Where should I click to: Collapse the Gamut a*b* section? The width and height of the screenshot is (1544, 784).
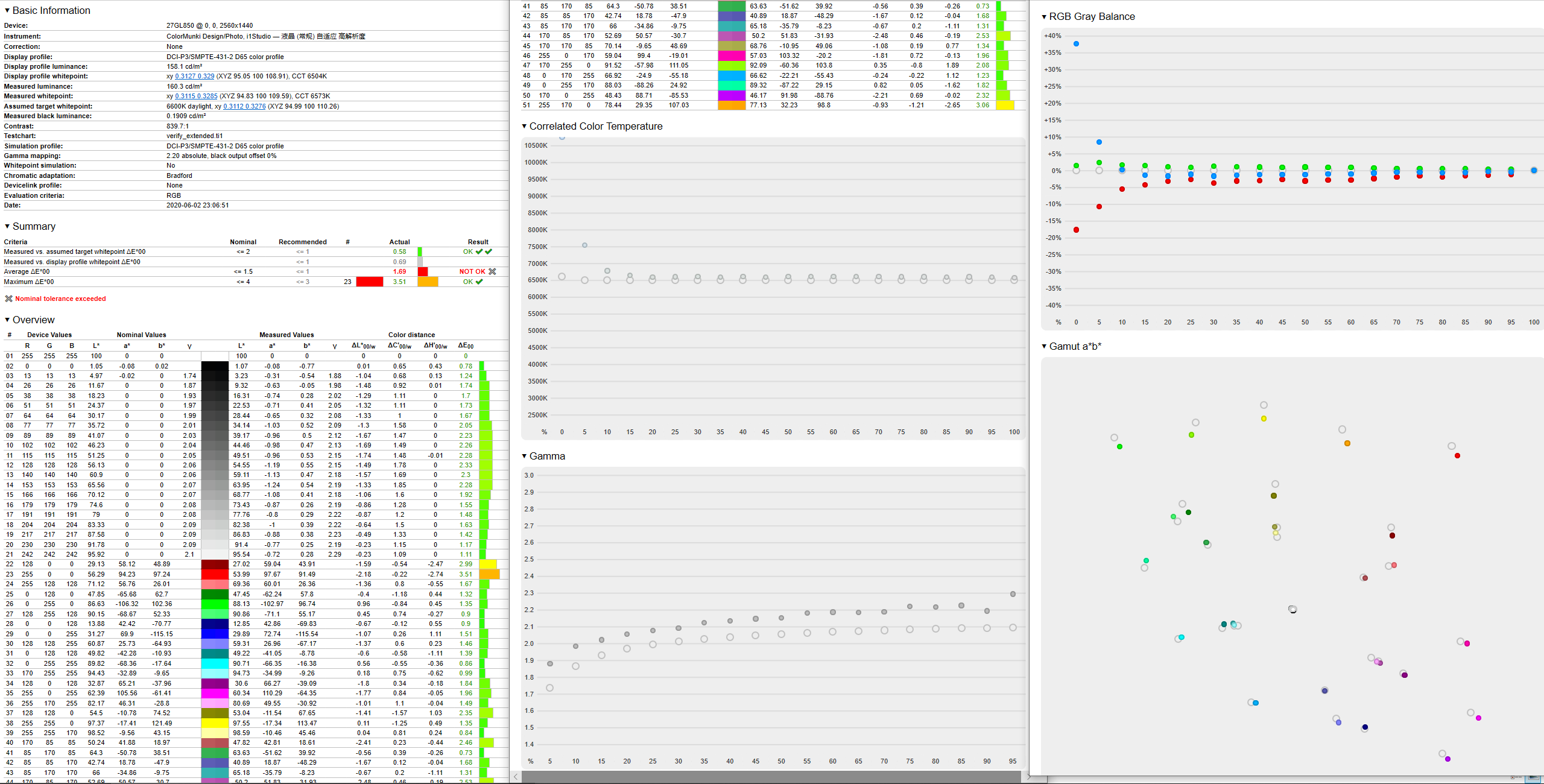point(1044,346)
